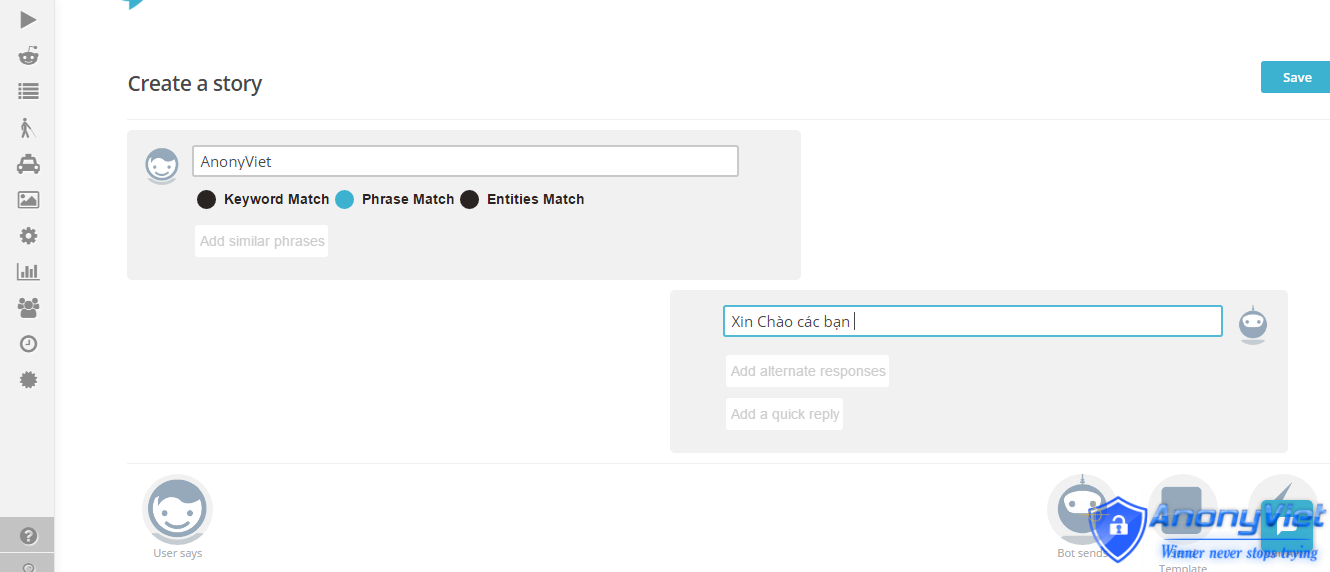1330x572 pixels.
Task: Select the walking person sidebar icon
Action: tap(28, 127)
